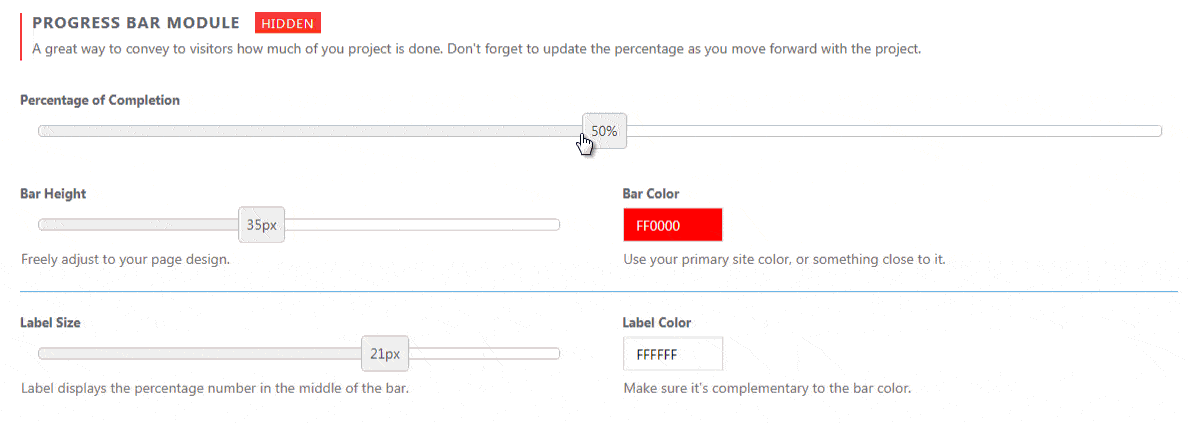This screenshot has height=423, width=1188.
Task: Click the 50% Percentage of Completion handle
Action: click(x=604, y=131)
